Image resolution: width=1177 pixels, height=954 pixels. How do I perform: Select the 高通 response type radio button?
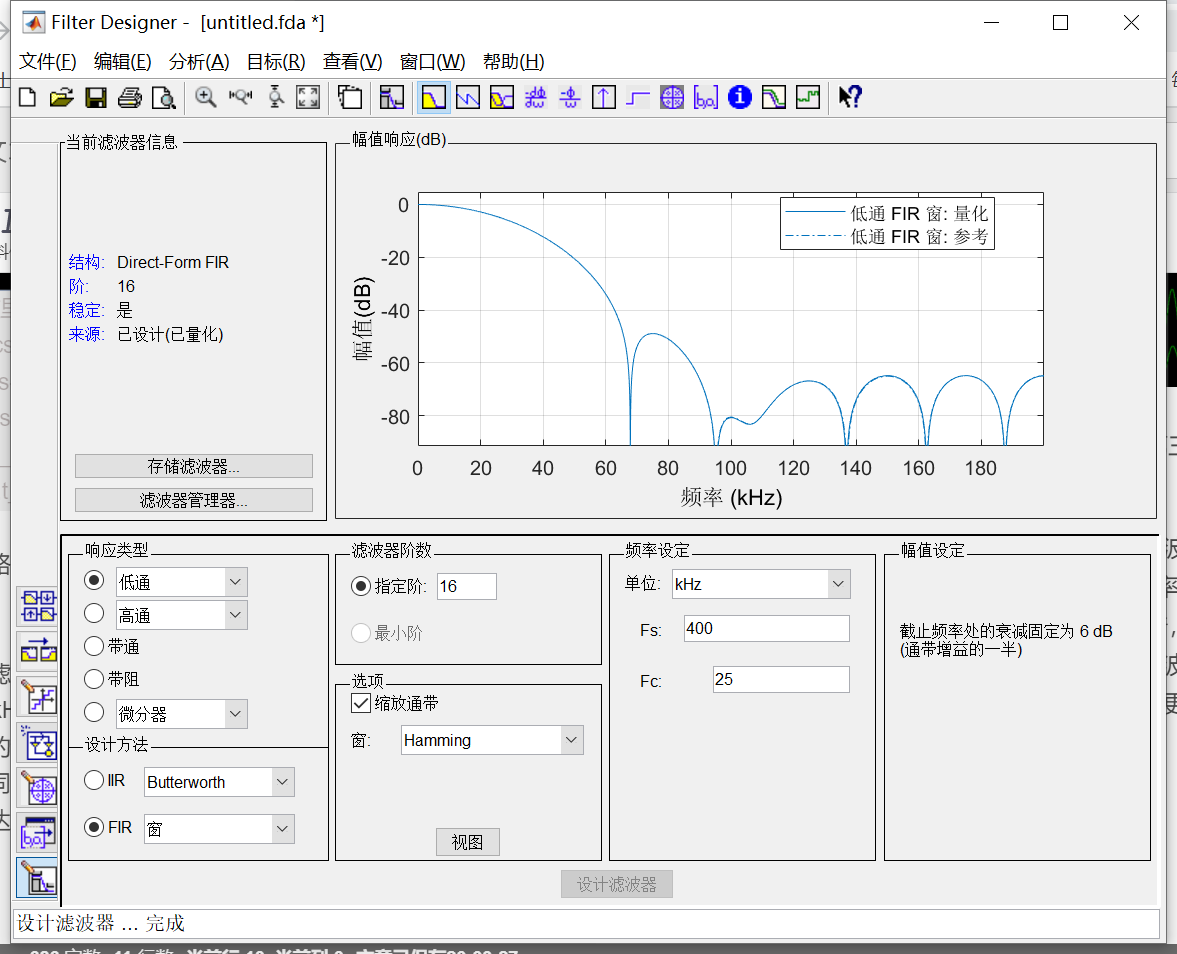point(94,613)
